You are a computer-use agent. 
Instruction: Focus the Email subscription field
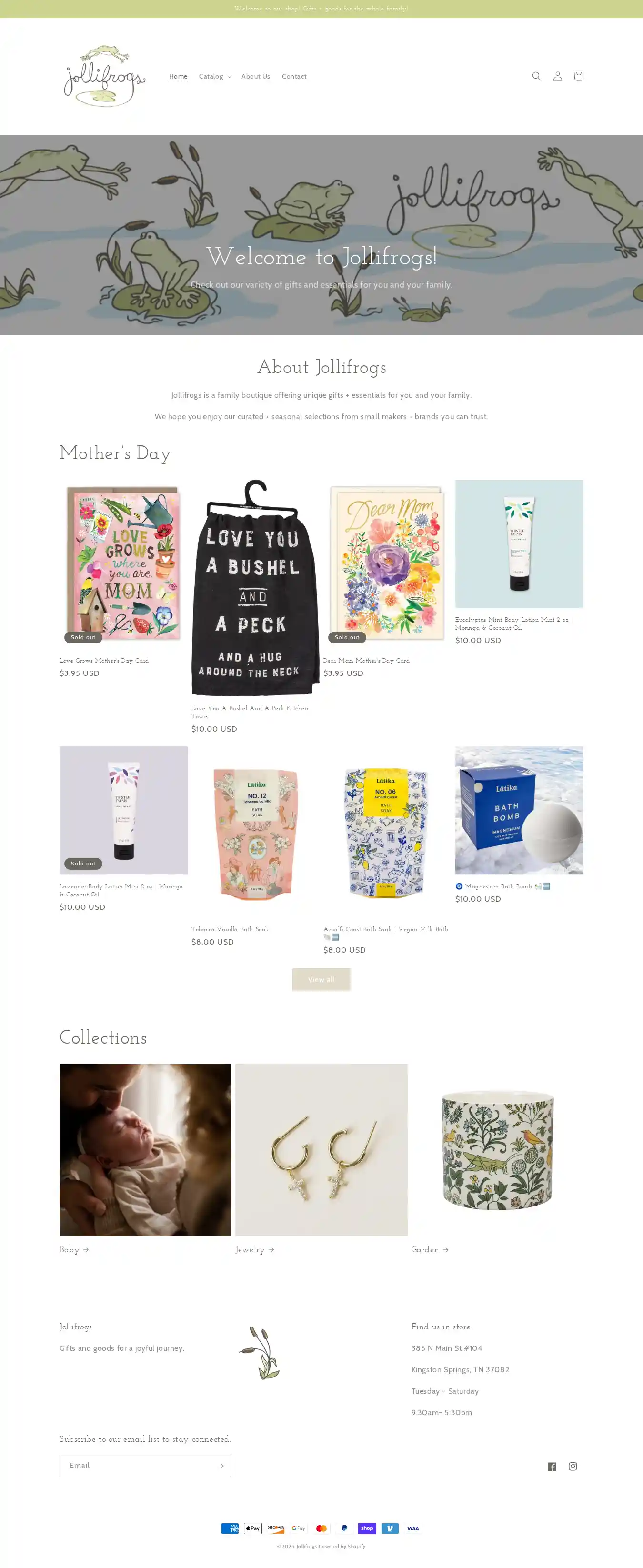[136, 1466]
